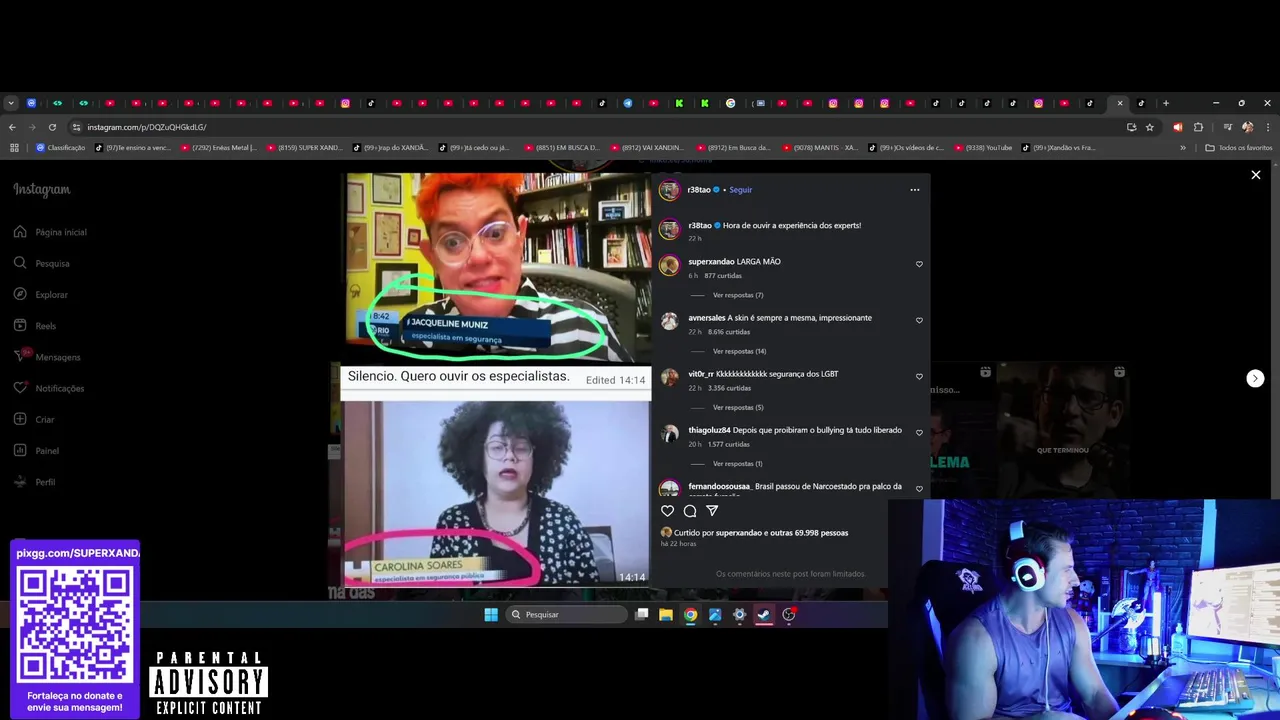
Task: Expand Ver respostas (1) replies
Action: pyautogui.click(x=738, y=463)
